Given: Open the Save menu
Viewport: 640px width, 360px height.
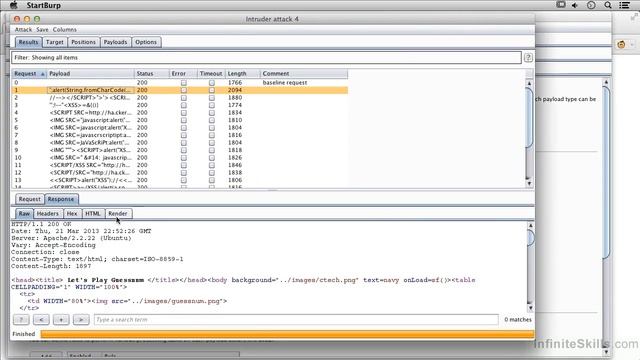Looking at the screenshot, I should (42, 30).
